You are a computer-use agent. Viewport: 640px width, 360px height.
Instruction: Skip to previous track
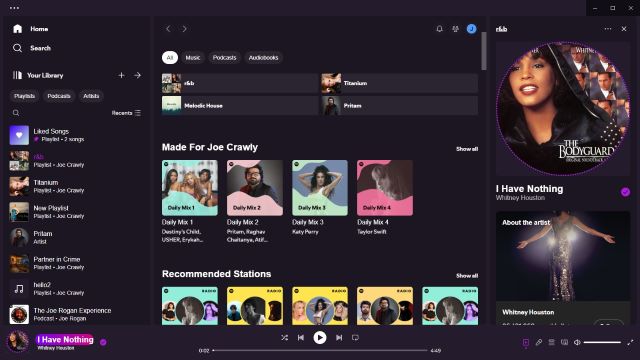coord(301,338)
